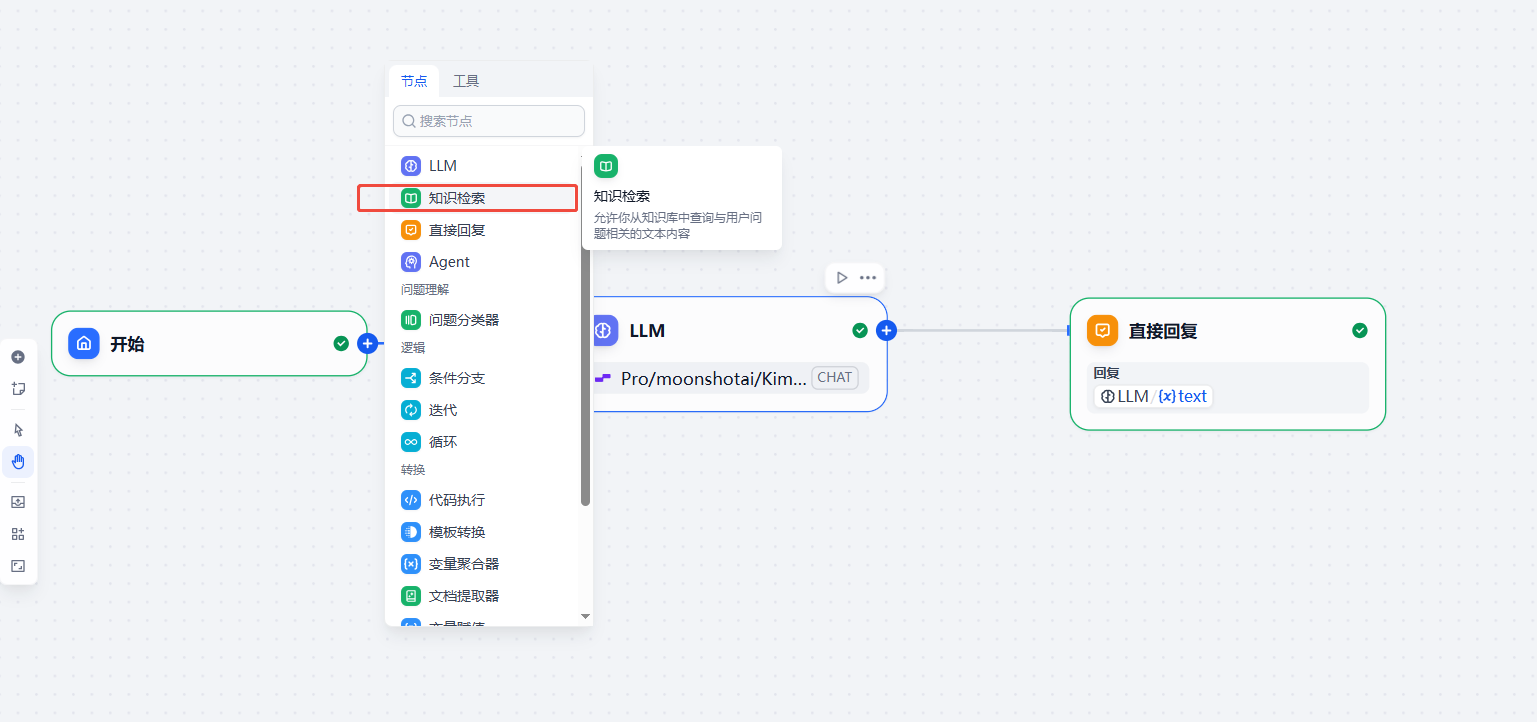Viewport: 1537px width, 722px height.
Task: Click the plus handle on LLM node
Action: tap(886, 330)
